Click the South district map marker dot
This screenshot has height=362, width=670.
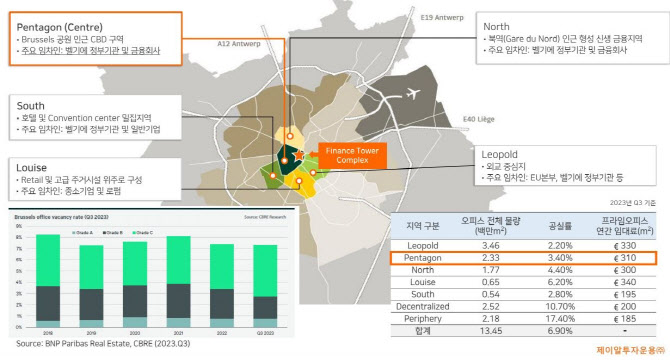273,175
